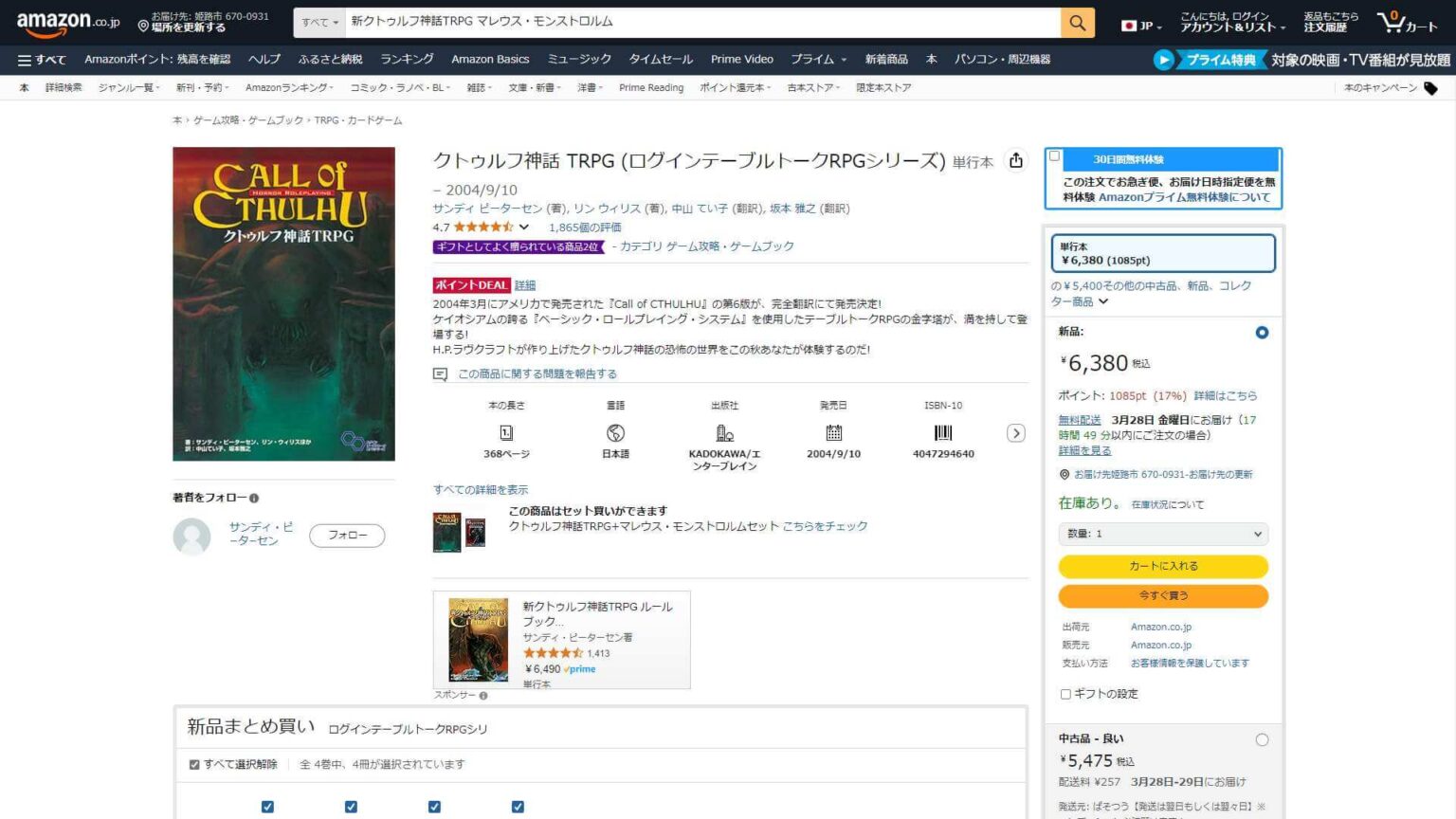This screenshot has height=819, width=1456.
Task: Select the 中古品 - 良い radio button
Action: click(x=1262, y=739)
